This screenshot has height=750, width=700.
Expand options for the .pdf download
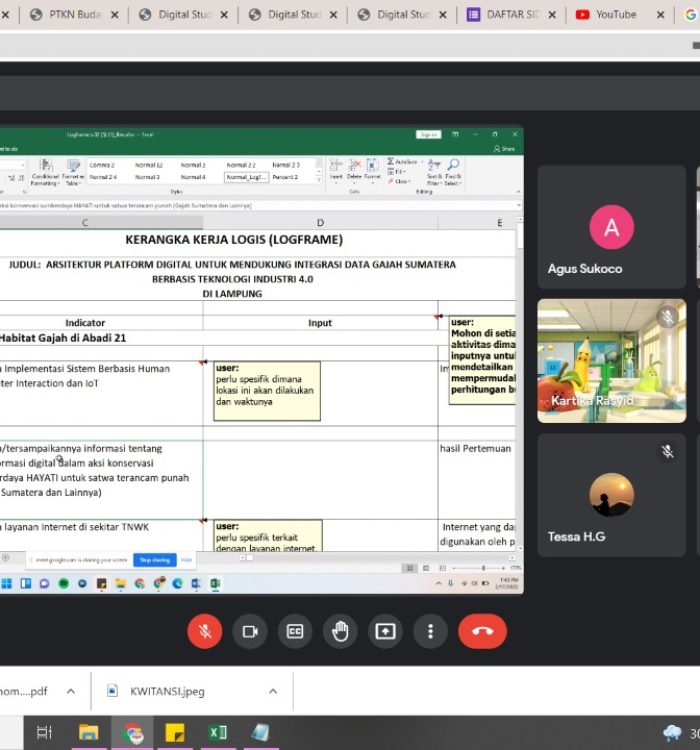coord(70,691)
